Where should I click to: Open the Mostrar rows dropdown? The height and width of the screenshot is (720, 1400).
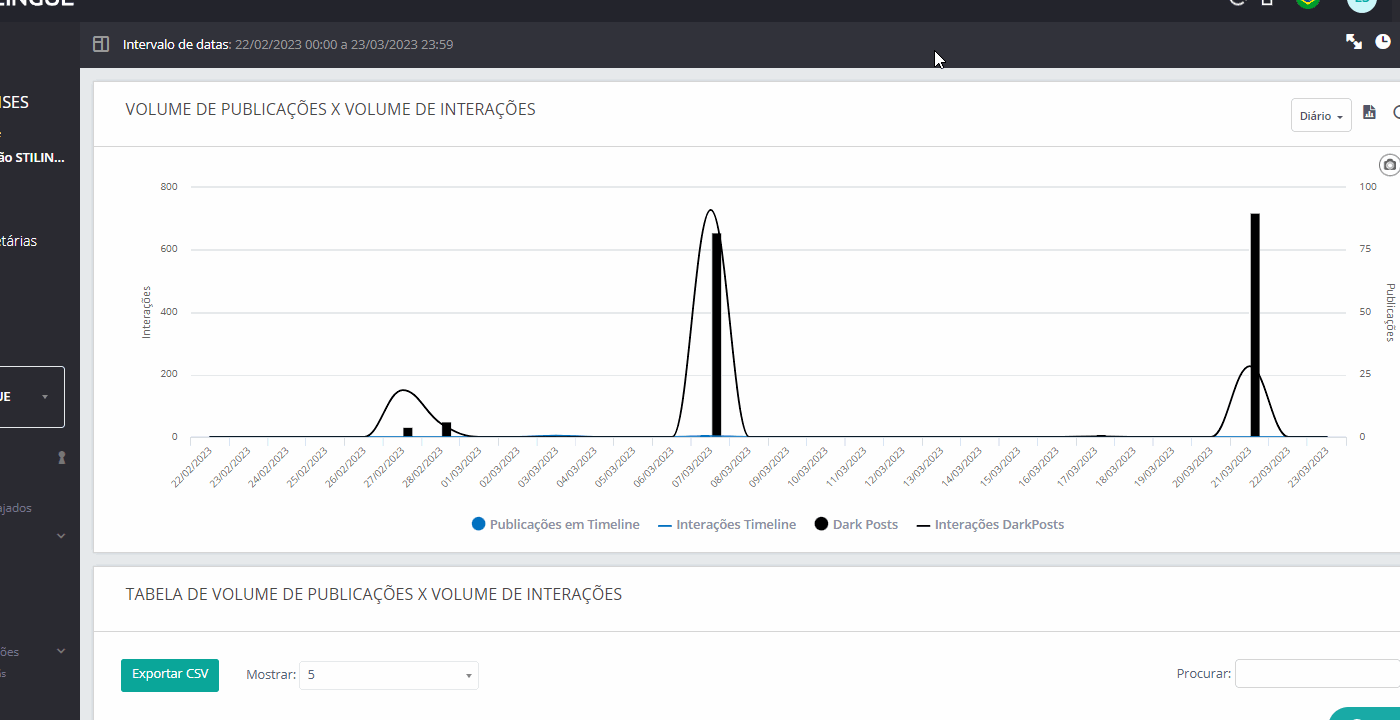(x=388, y=675)
